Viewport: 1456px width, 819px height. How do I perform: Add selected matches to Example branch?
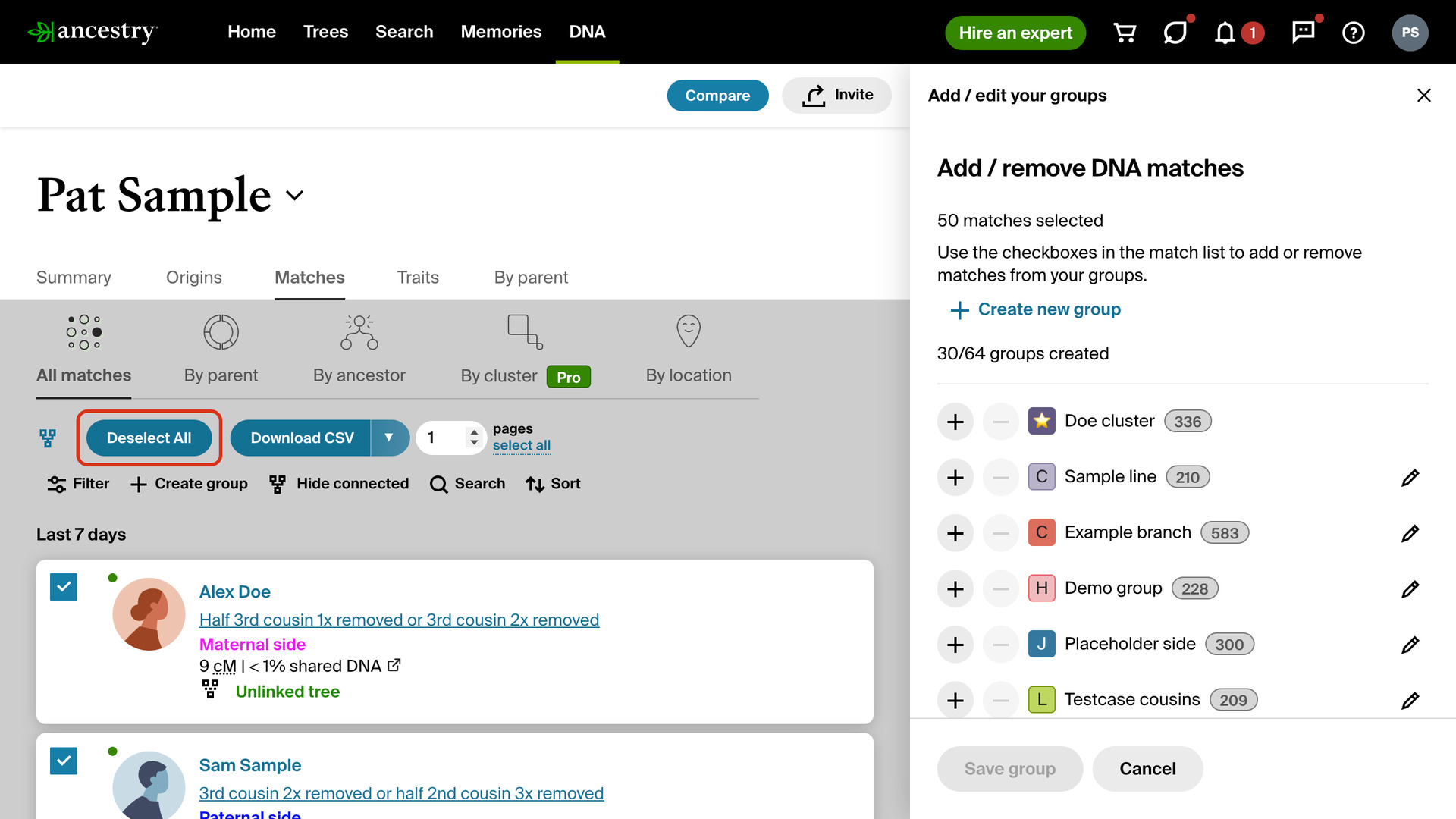[x=955, y=533]
